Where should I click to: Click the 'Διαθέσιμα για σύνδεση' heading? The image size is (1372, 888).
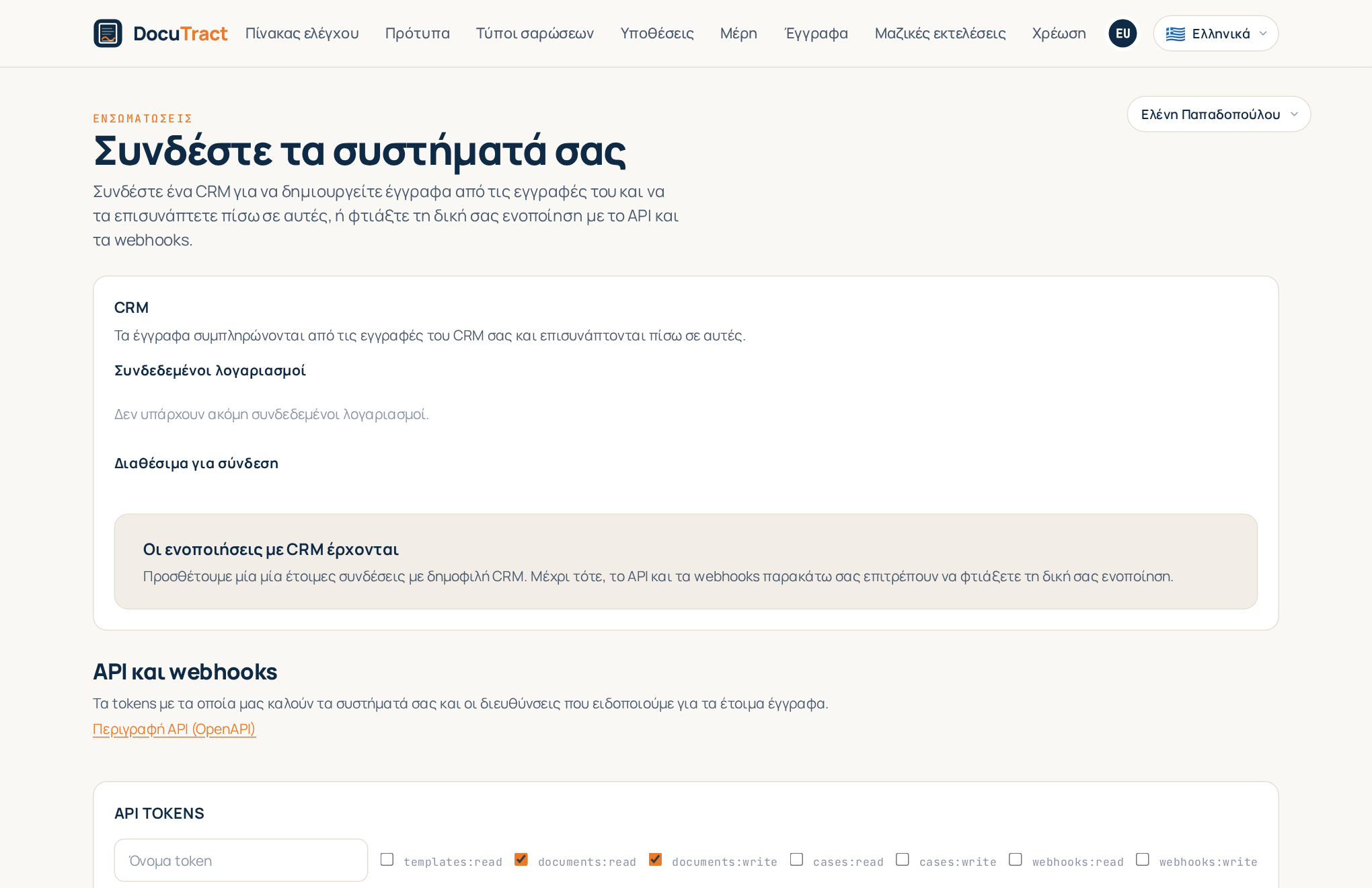[196, 464]
